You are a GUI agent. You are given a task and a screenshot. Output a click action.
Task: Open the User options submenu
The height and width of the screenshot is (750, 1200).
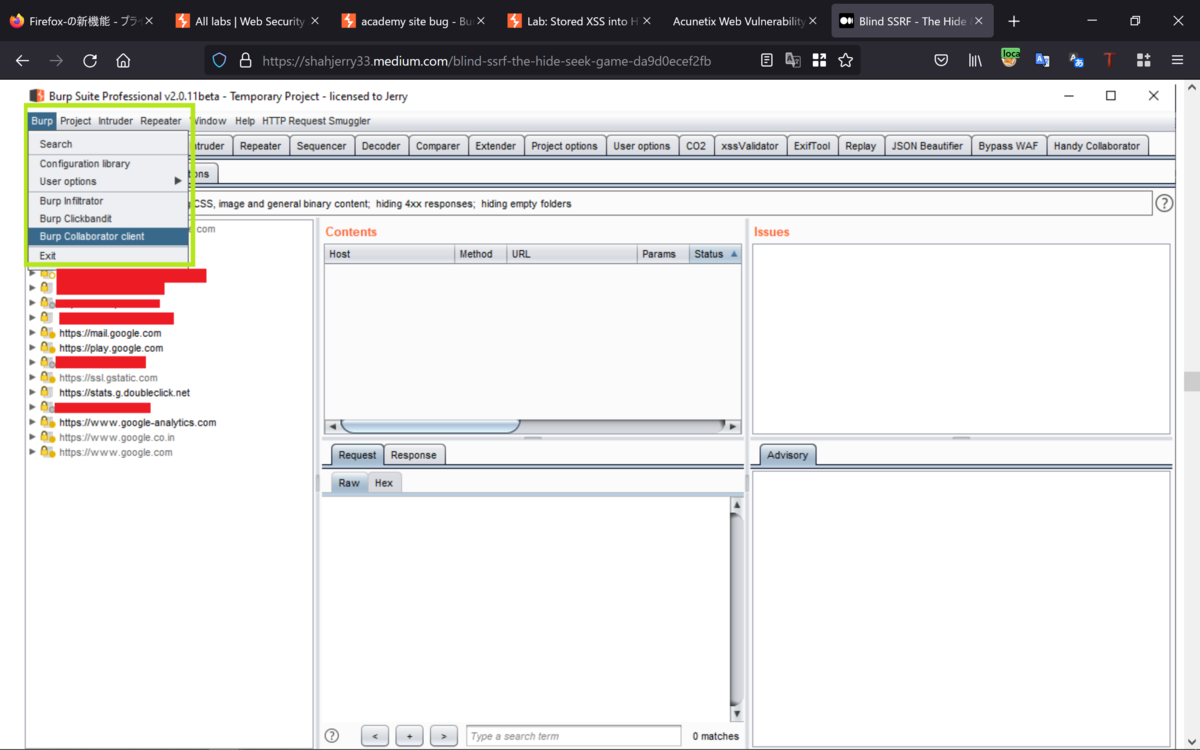tap(108, 181)
